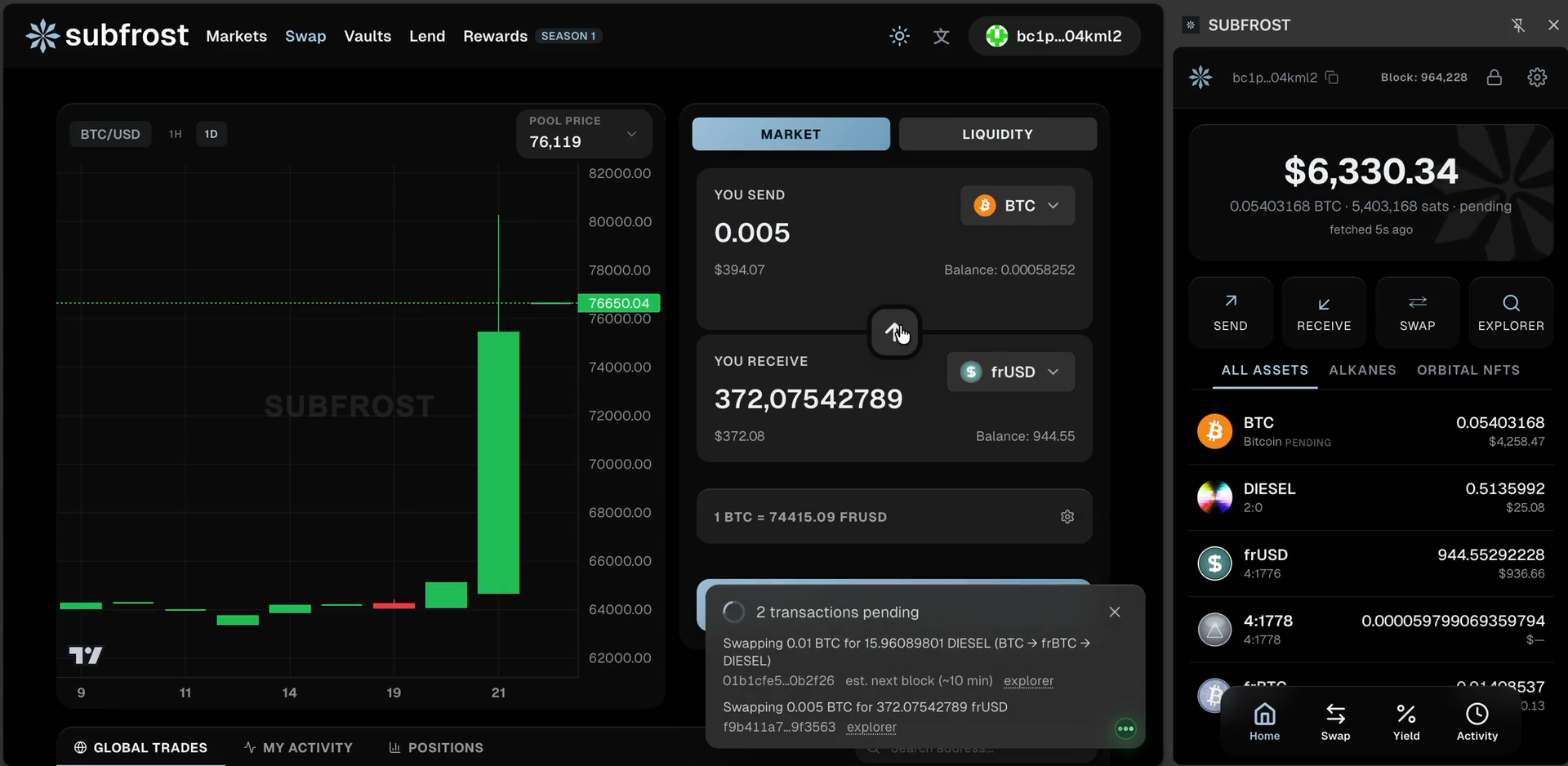1568x766 pixels.
Task: Open the language translate icon
Action: coord(942,36)
